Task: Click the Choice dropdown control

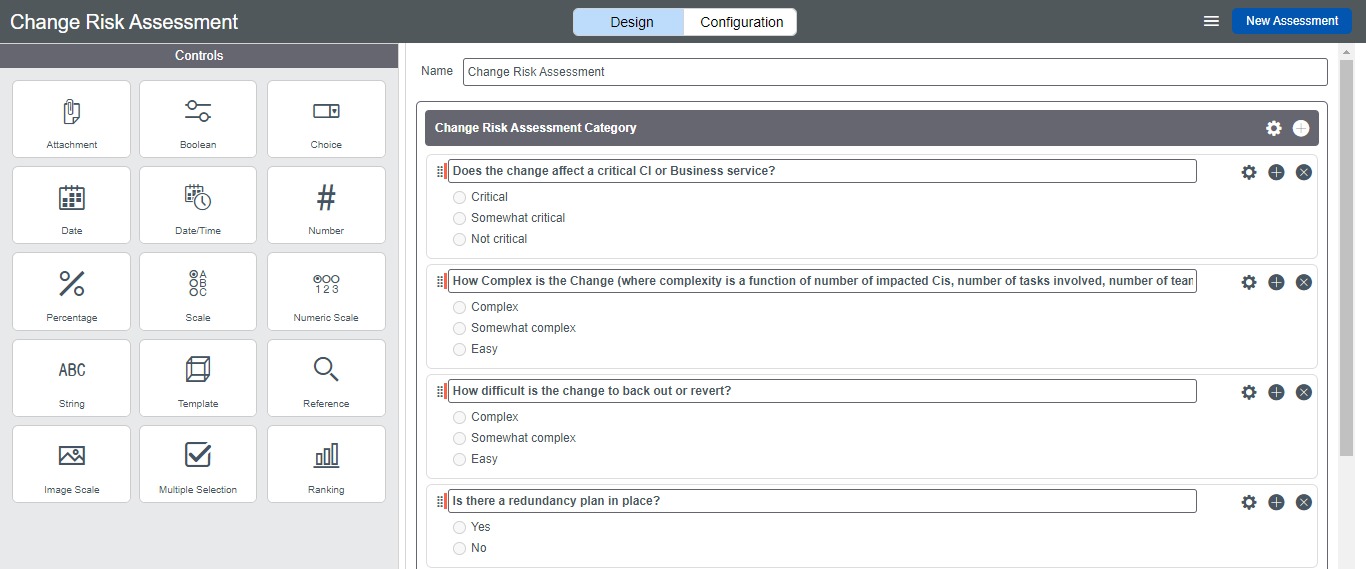Action: 326,119
